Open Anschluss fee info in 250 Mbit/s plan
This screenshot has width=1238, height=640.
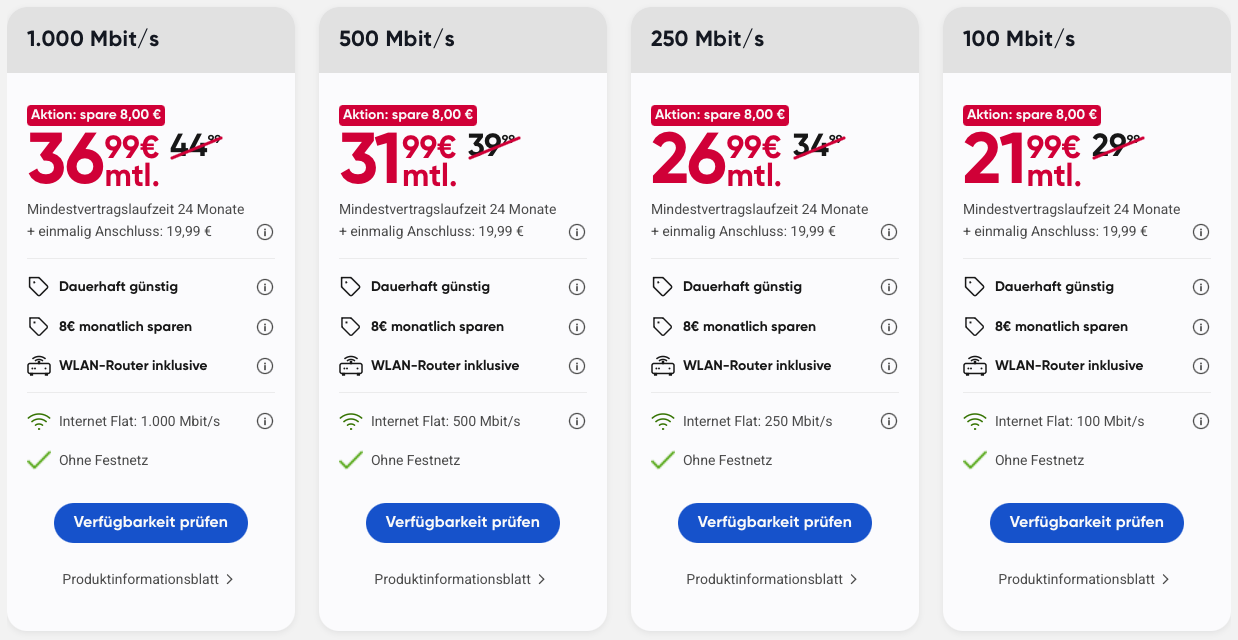pyautogui.click(x=889, y=232)
